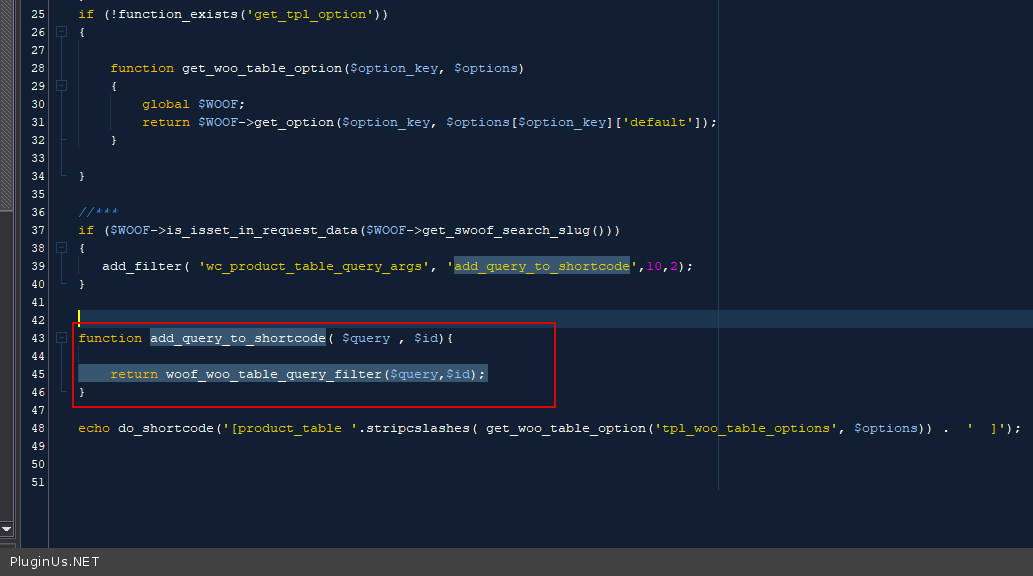Place cursor on empty line 50
This screenshot has height=576, width=1033.
pyautogui.click(x=300, y=464)
